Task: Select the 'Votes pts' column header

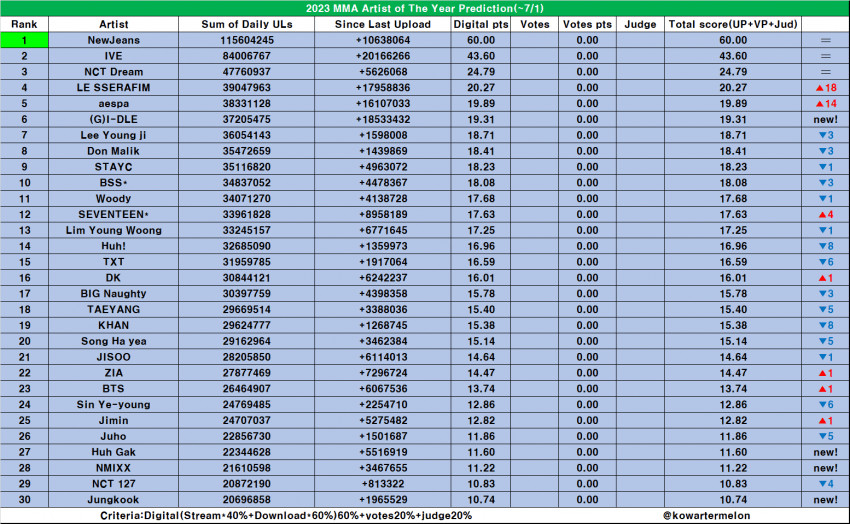Action: (587, 24)
